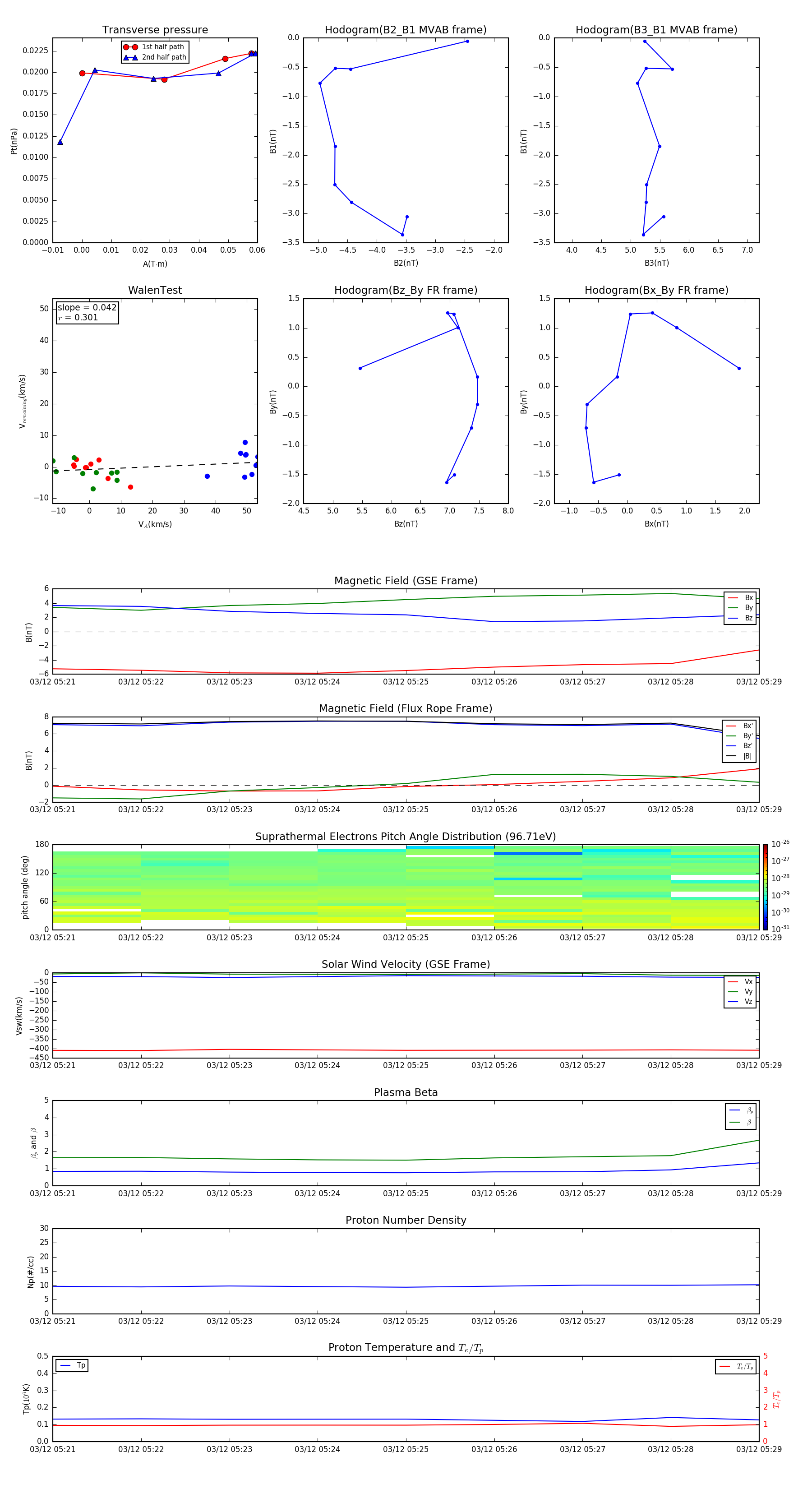Select the Tp legend entry

click(x=72, y=1365)
